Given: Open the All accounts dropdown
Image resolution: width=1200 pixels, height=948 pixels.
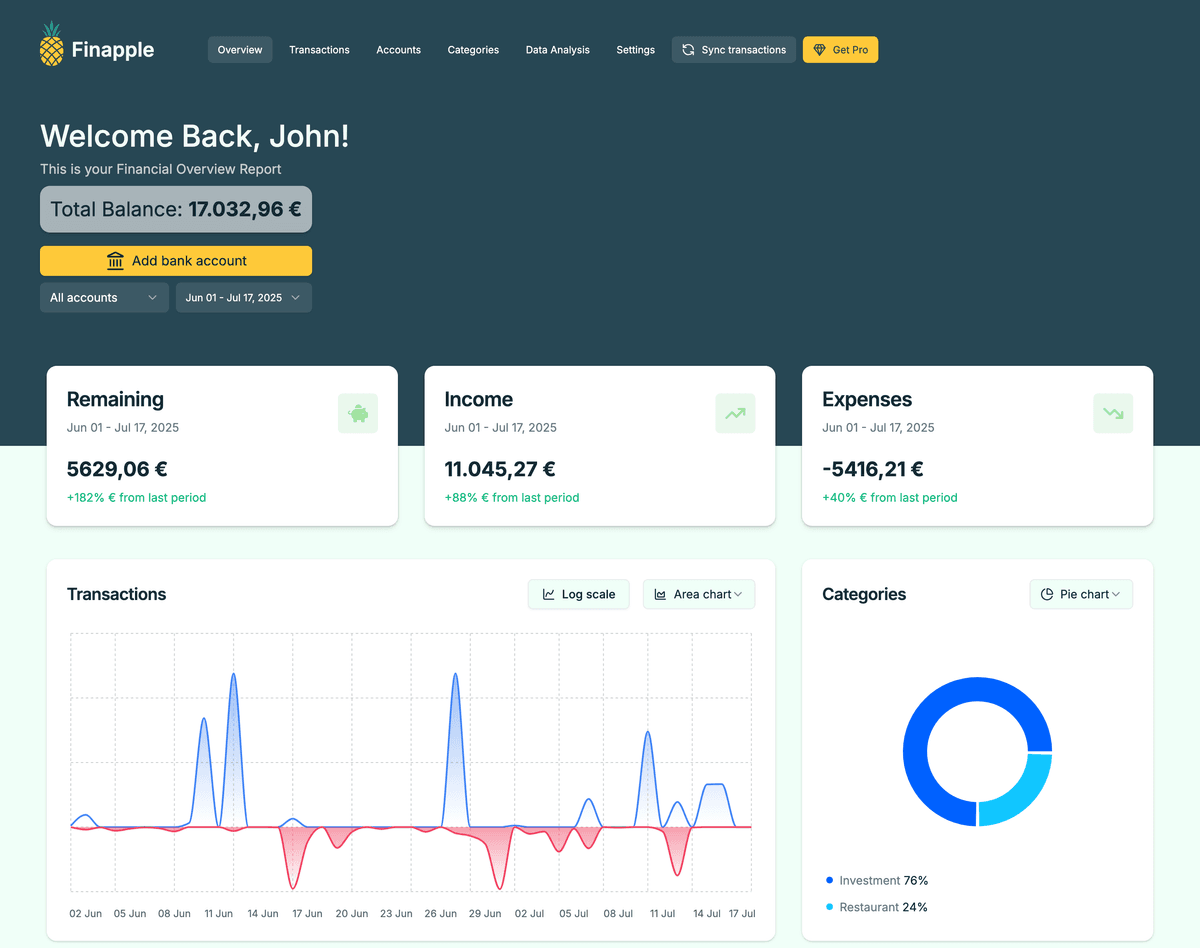Looking at the screenshot, I should (x=104, y=297).
